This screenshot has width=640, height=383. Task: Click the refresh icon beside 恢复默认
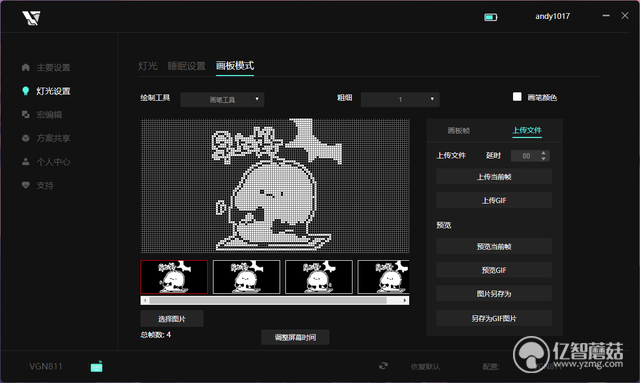383,366
